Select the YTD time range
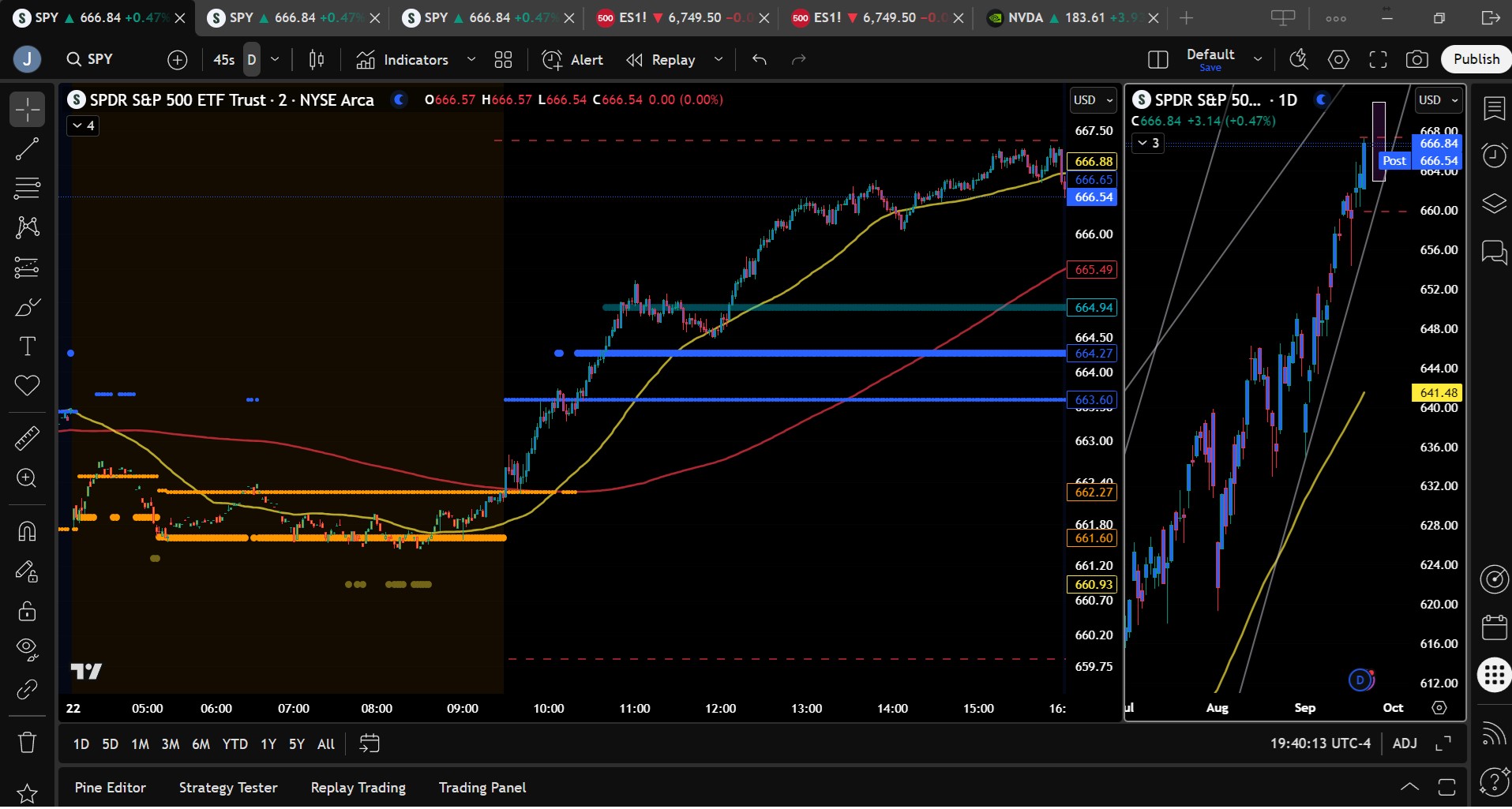 [234, 743]
